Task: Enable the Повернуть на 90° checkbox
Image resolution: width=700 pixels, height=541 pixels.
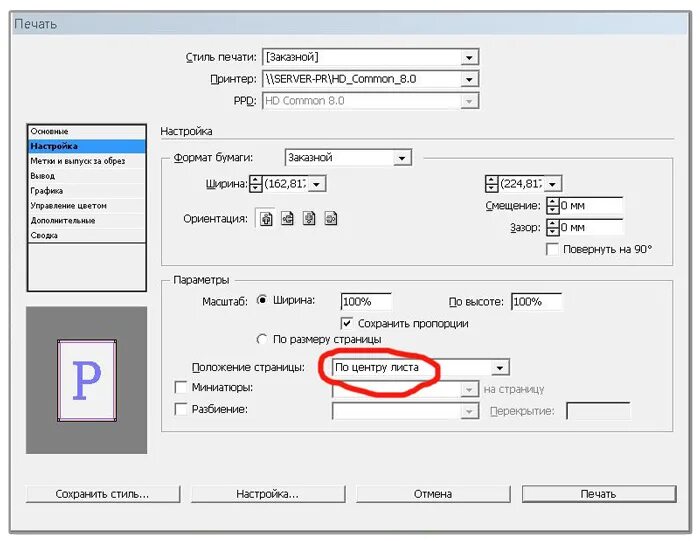Action: coord(552,249)
